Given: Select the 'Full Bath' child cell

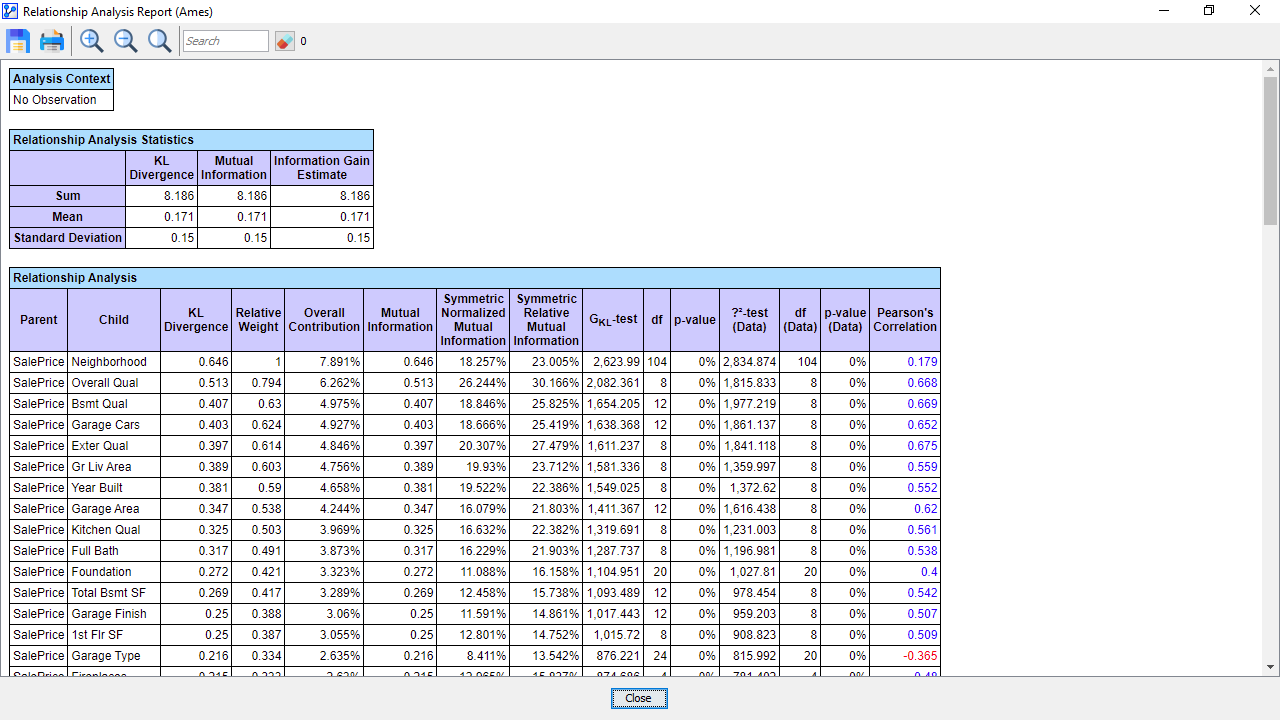Looking at the screenshot, I should click(114, 551).
